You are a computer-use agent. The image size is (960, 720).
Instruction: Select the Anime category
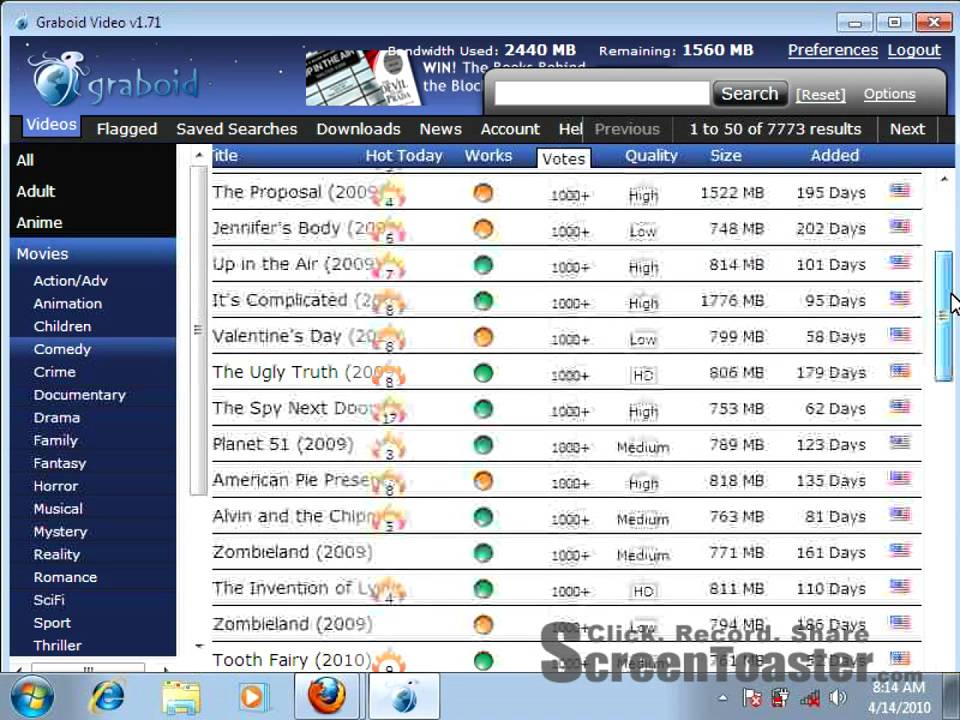[93, 222]
